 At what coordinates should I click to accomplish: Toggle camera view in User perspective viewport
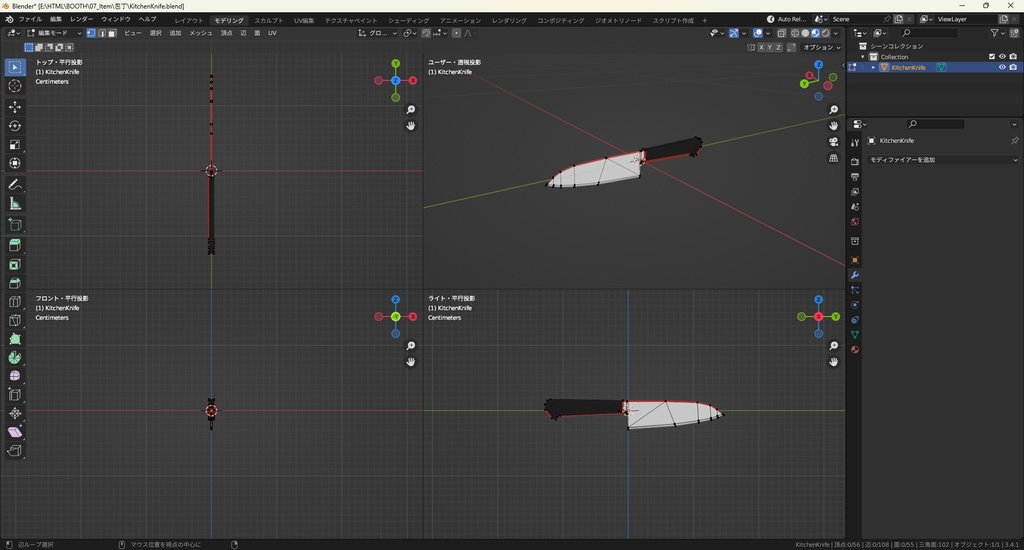(x=833, y=142)
